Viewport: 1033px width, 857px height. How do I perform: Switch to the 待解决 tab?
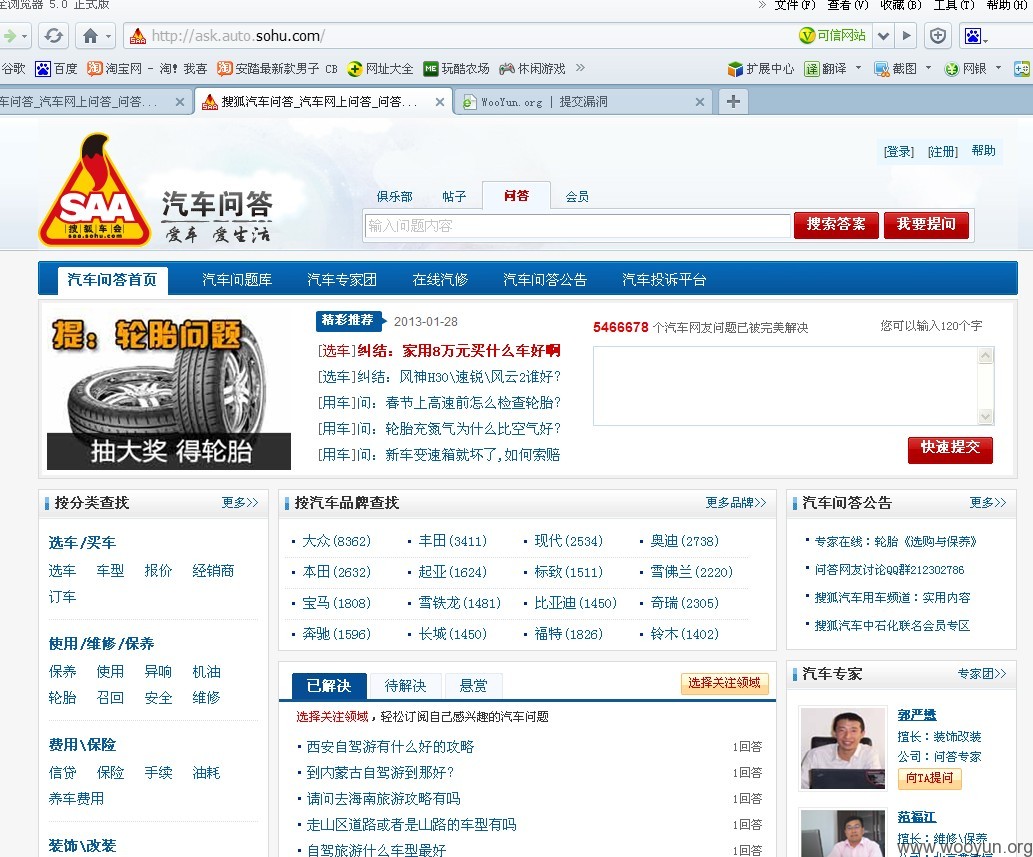405,686
